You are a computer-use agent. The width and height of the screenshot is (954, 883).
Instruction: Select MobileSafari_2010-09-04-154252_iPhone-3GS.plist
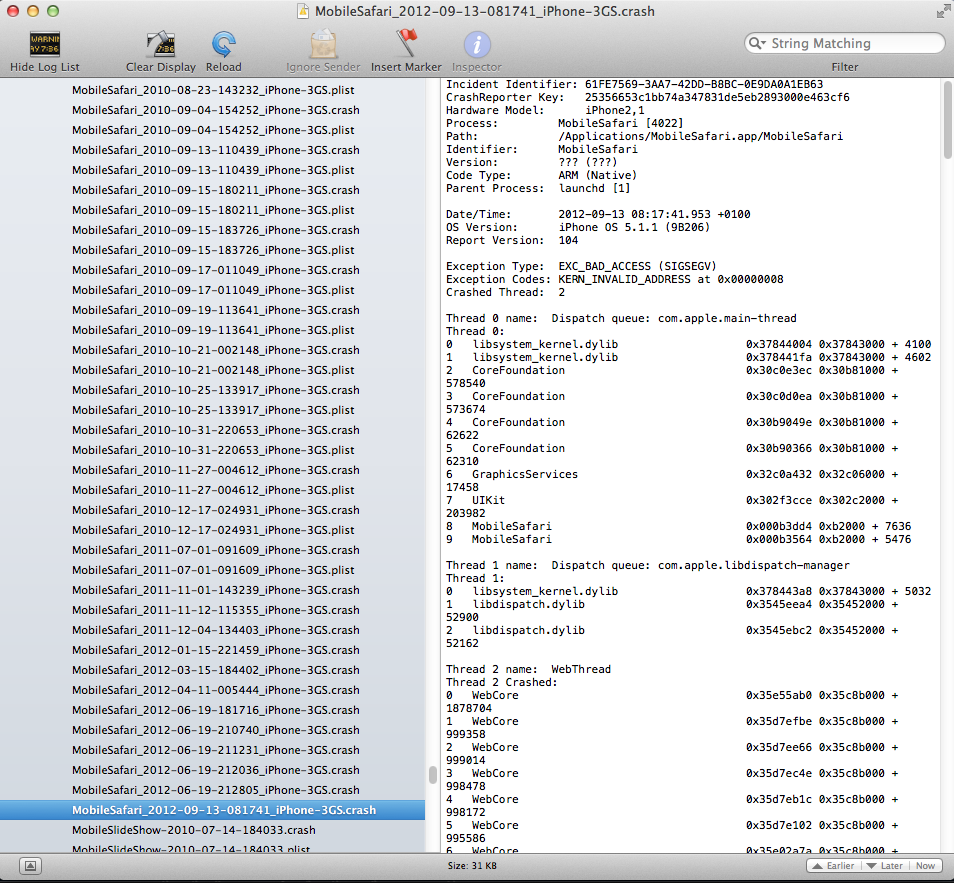tap(213, 130)
